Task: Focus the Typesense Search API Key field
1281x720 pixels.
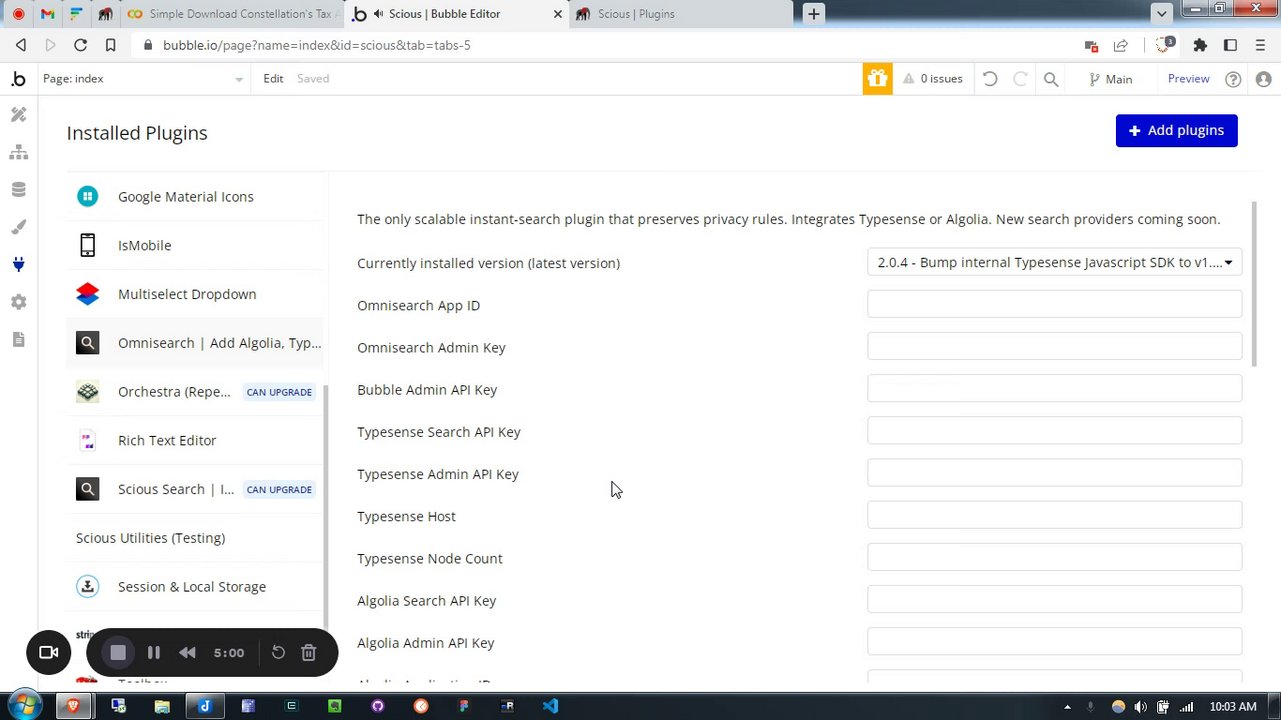Action: coord(1054,431)
